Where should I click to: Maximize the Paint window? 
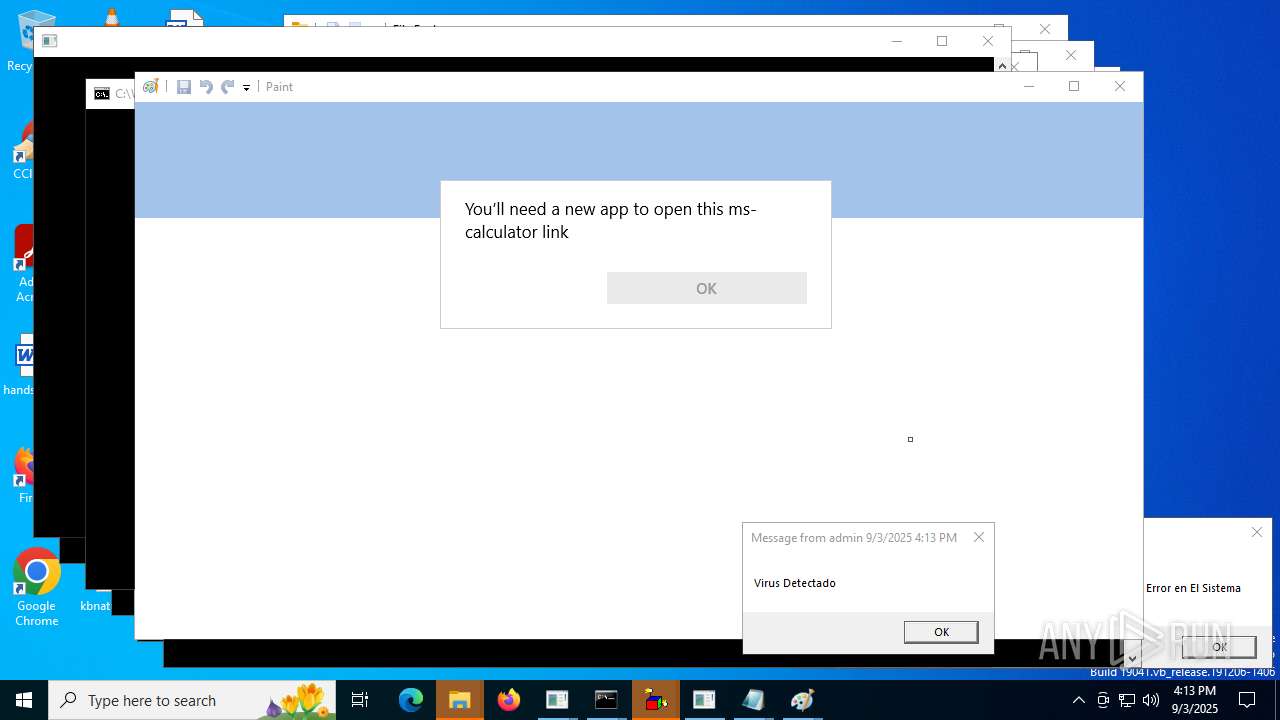click(x=1074, y=86)
